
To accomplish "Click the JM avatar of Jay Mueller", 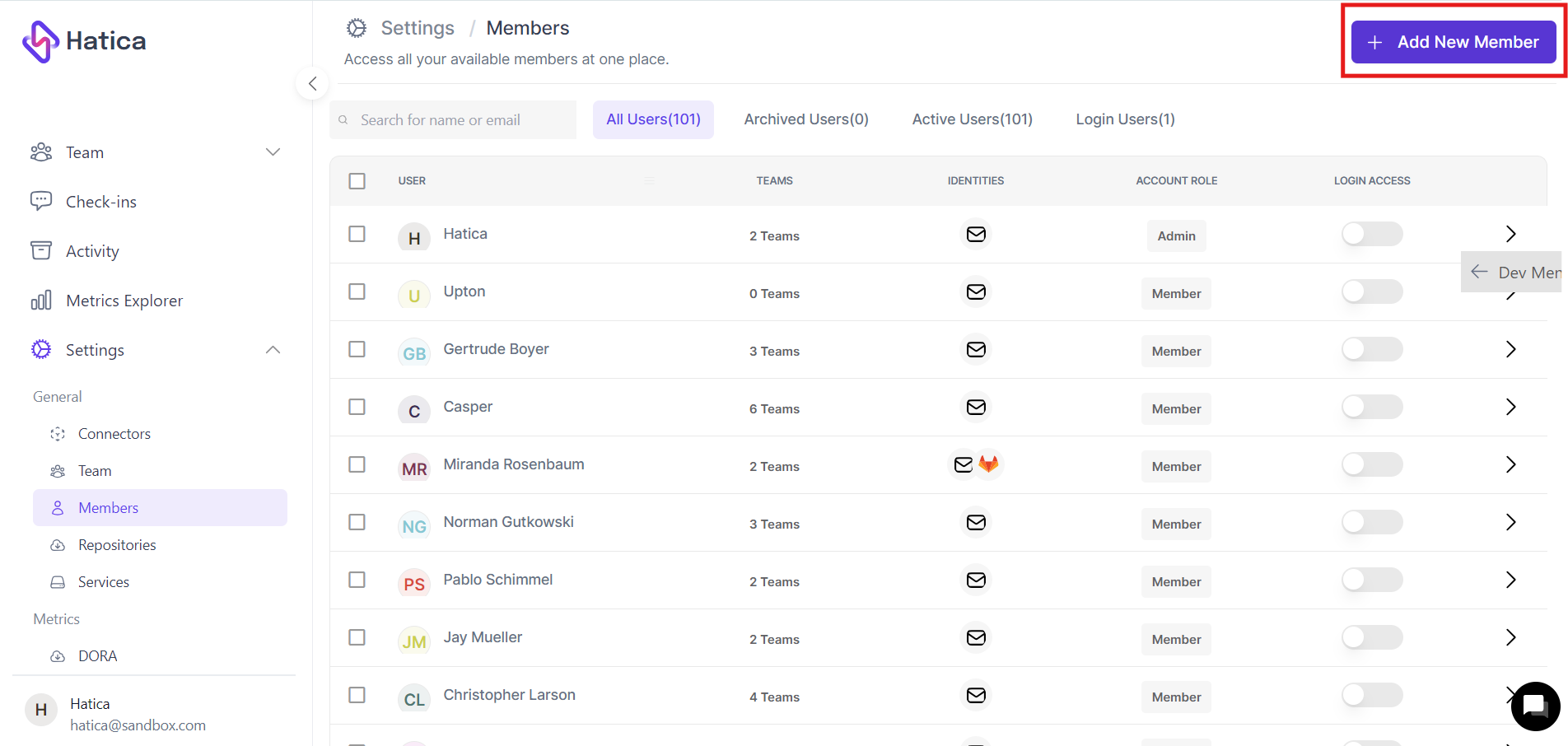I will pos(414,641).
